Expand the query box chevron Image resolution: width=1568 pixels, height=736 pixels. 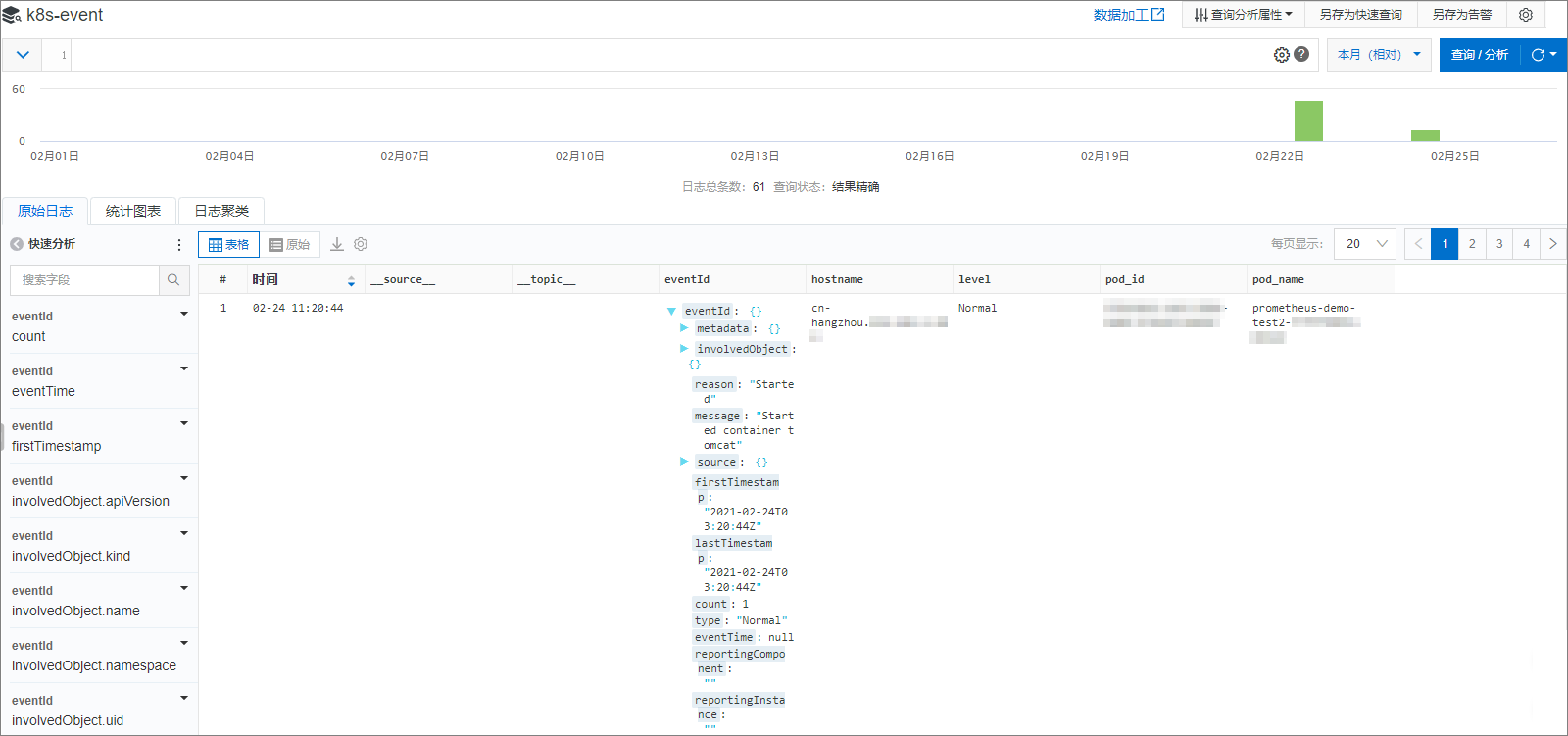click(23, 55)
